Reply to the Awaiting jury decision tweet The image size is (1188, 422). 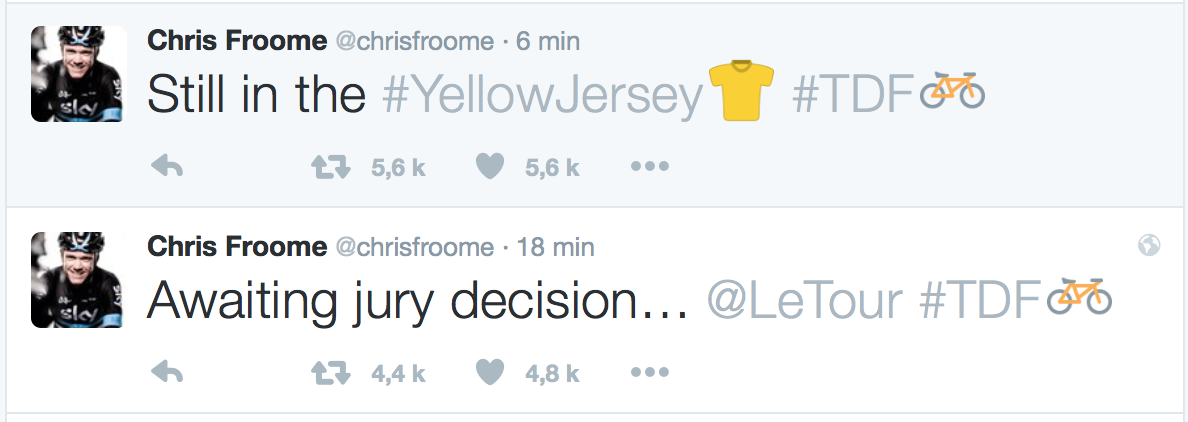(167, 372)
